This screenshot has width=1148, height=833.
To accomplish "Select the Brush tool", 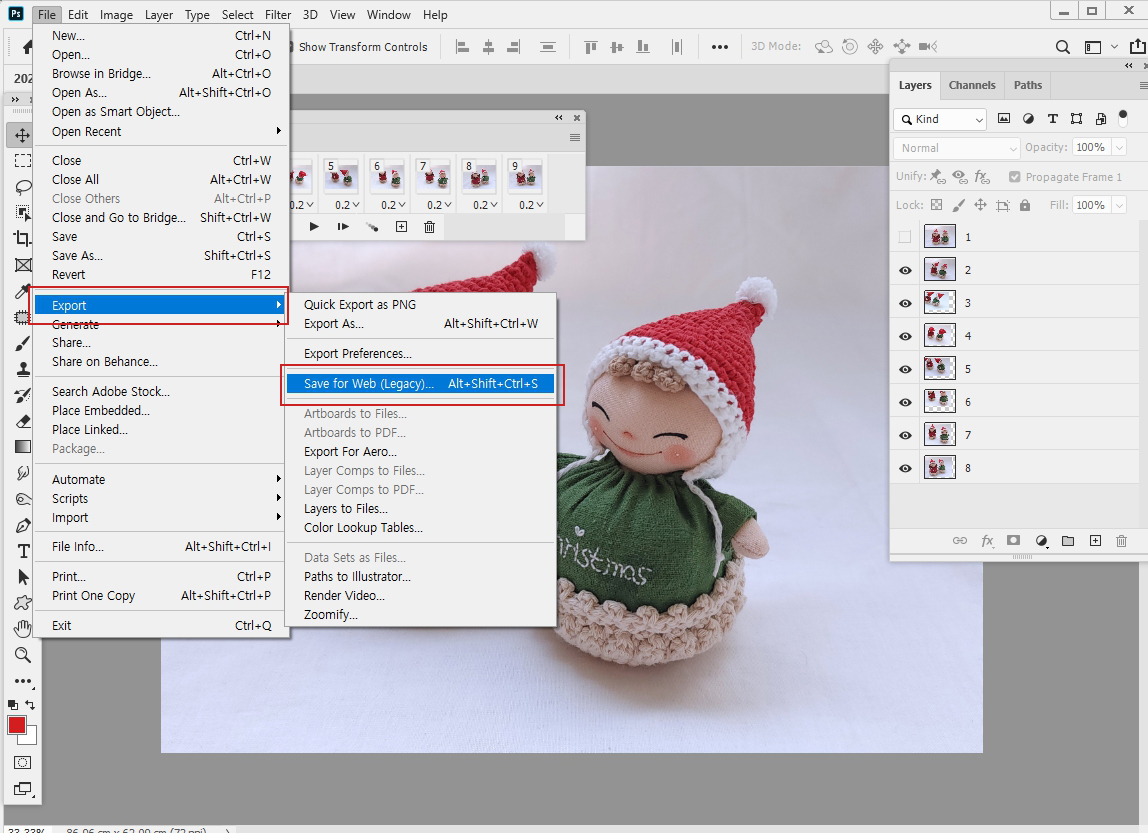I will point(23,343).
